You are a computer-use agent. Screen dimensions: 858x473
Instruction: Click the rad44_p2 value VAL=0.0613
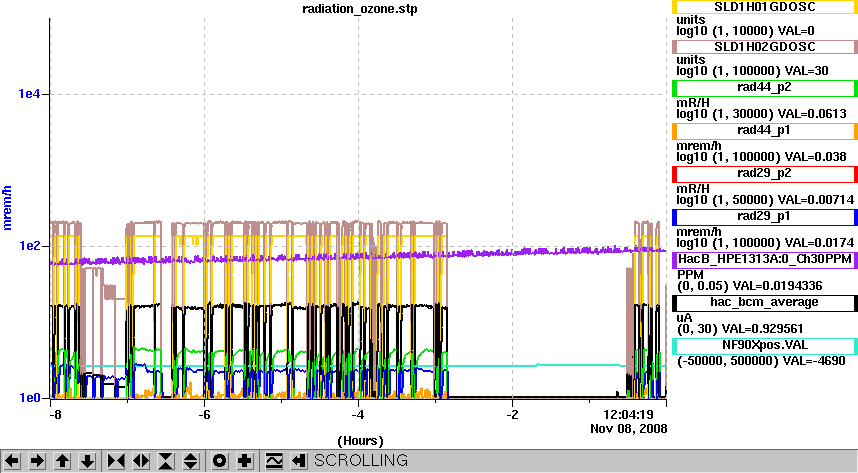pyautogui.click(x=812, y=114)
